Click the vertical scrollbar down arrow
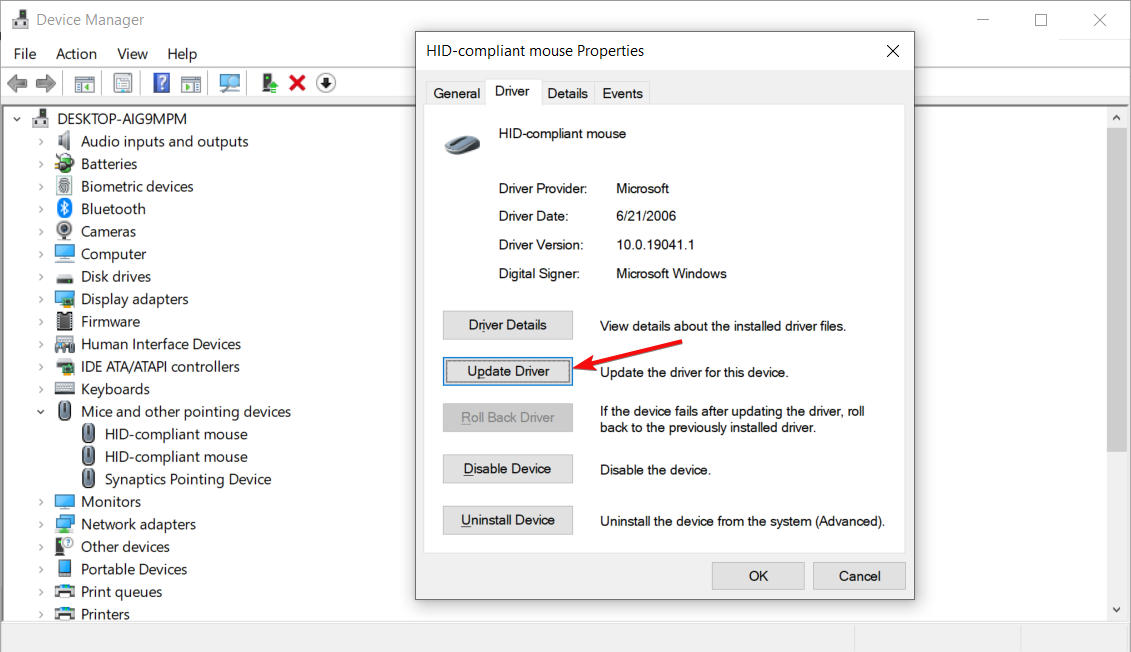Screen dimensions: 1131x652 click(1118, 608)
